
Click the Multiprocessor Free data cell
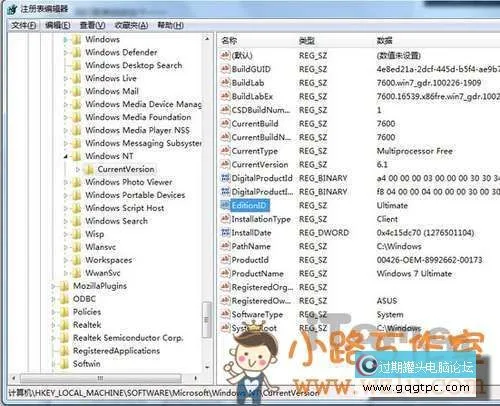pos(415,151)
